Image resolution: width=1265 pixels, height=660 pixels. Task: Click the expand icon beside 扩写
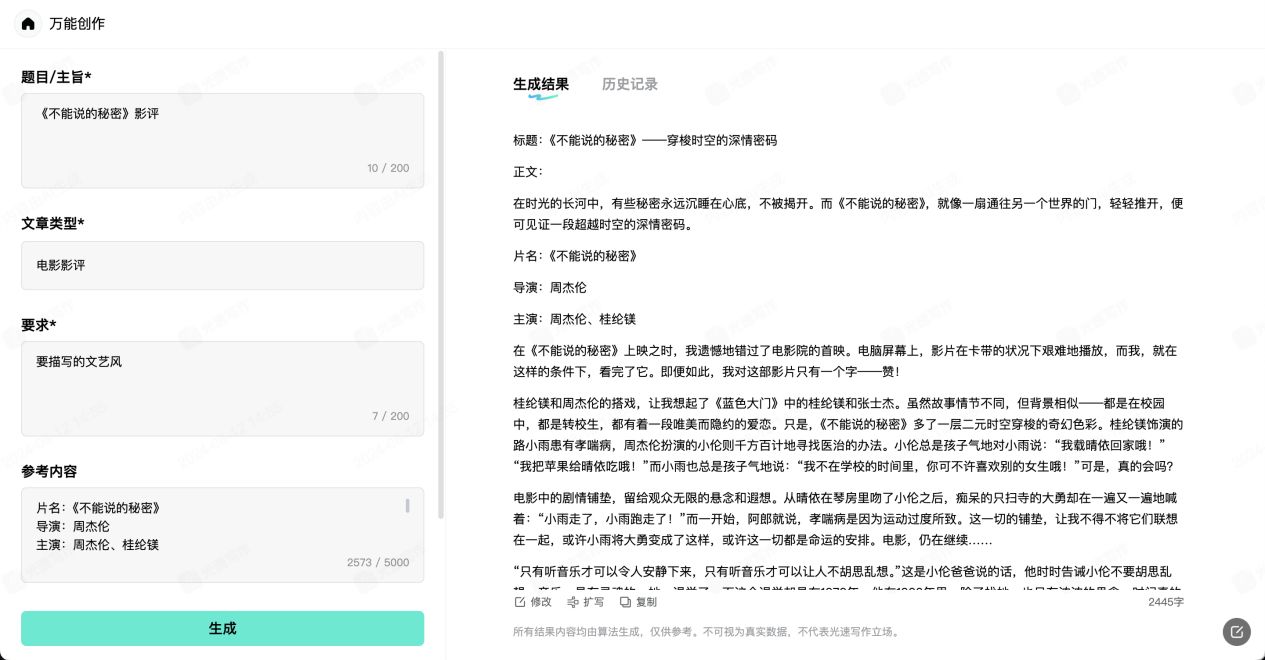pyautogui.click(x=573, y=602)
